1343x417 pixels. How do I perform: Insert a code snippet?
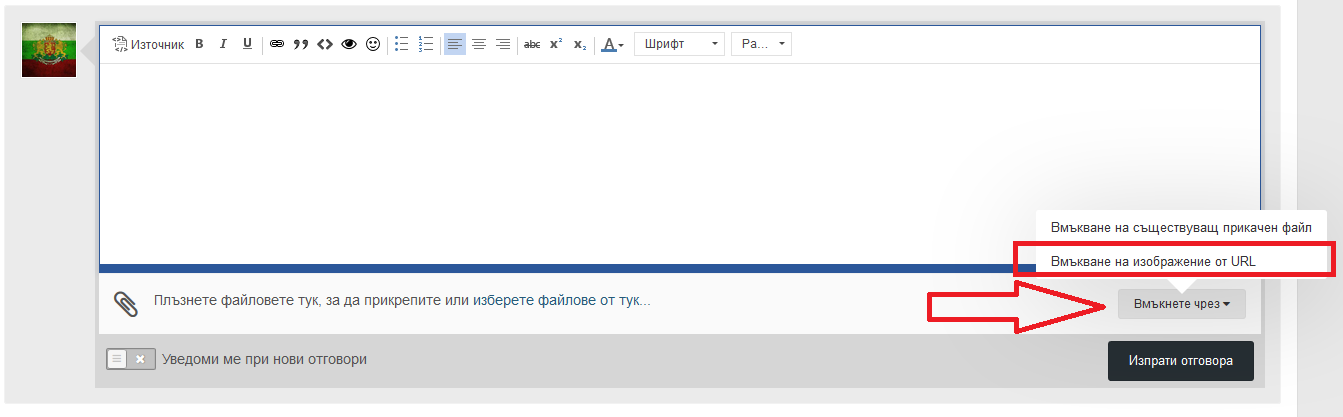(324, 44)
